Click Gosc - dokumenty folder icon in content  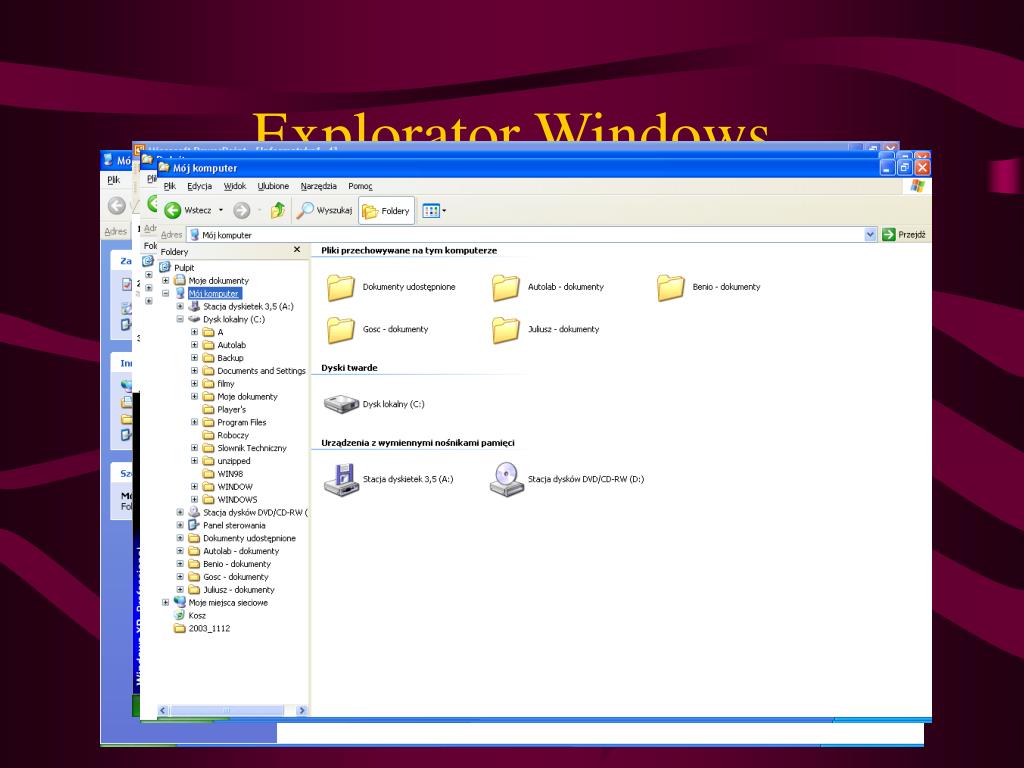pyautogui.click(x=341, y=330)
